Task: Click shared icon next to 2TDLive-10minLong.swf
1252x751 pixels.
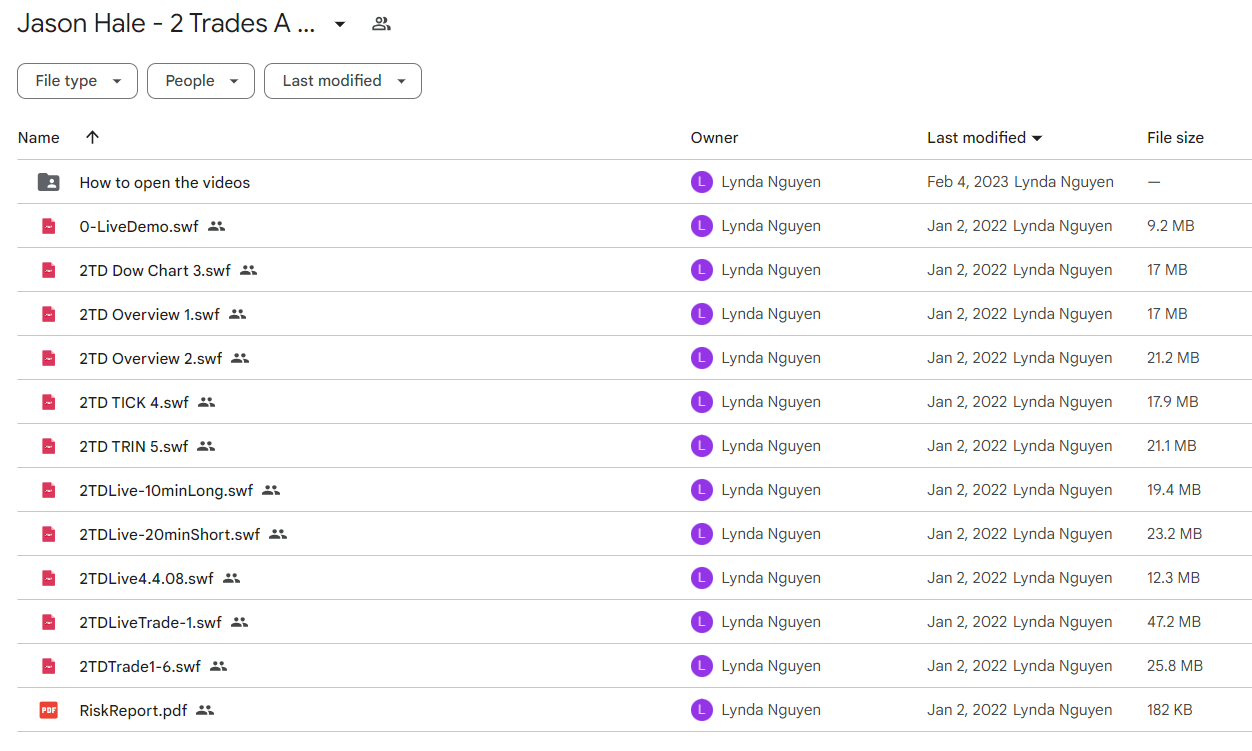Action: tap(271, 490)
